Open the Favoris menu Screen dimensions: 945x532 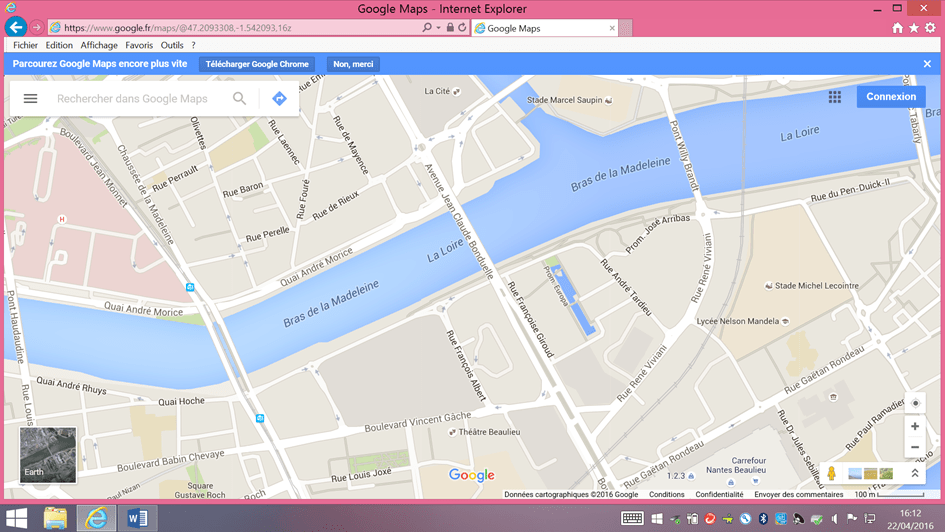point(139,45)
